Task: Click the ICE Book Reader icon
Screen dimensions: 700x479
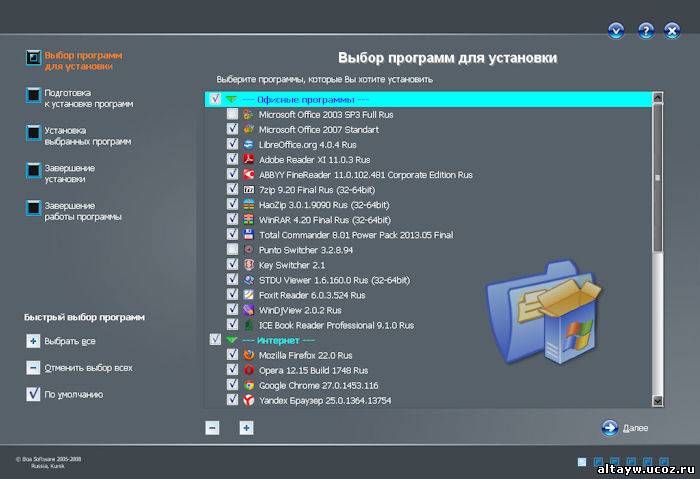Action: [x=248, y=325]
